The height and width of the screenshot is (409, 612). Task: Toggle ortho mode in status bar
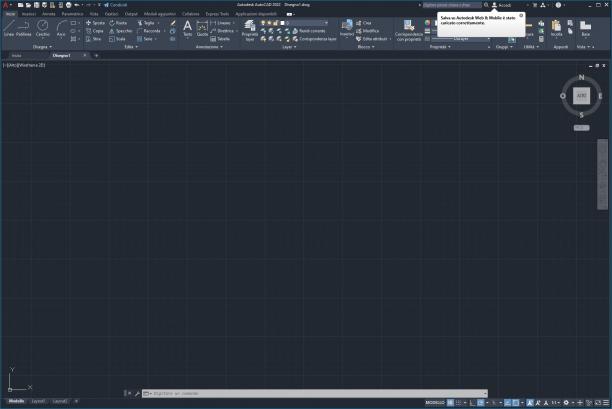coord(473,402)
